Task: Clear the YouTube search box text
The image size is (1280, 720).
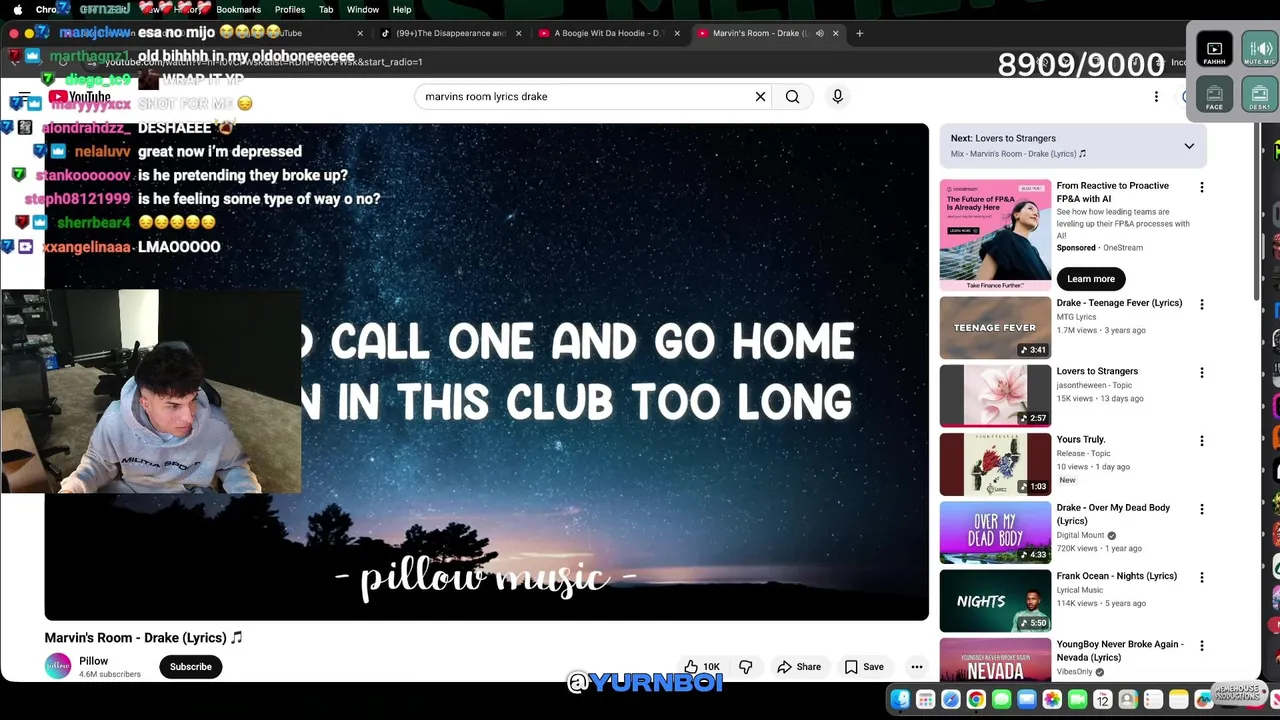Action: pyautogui.click(x=760, y=97)
